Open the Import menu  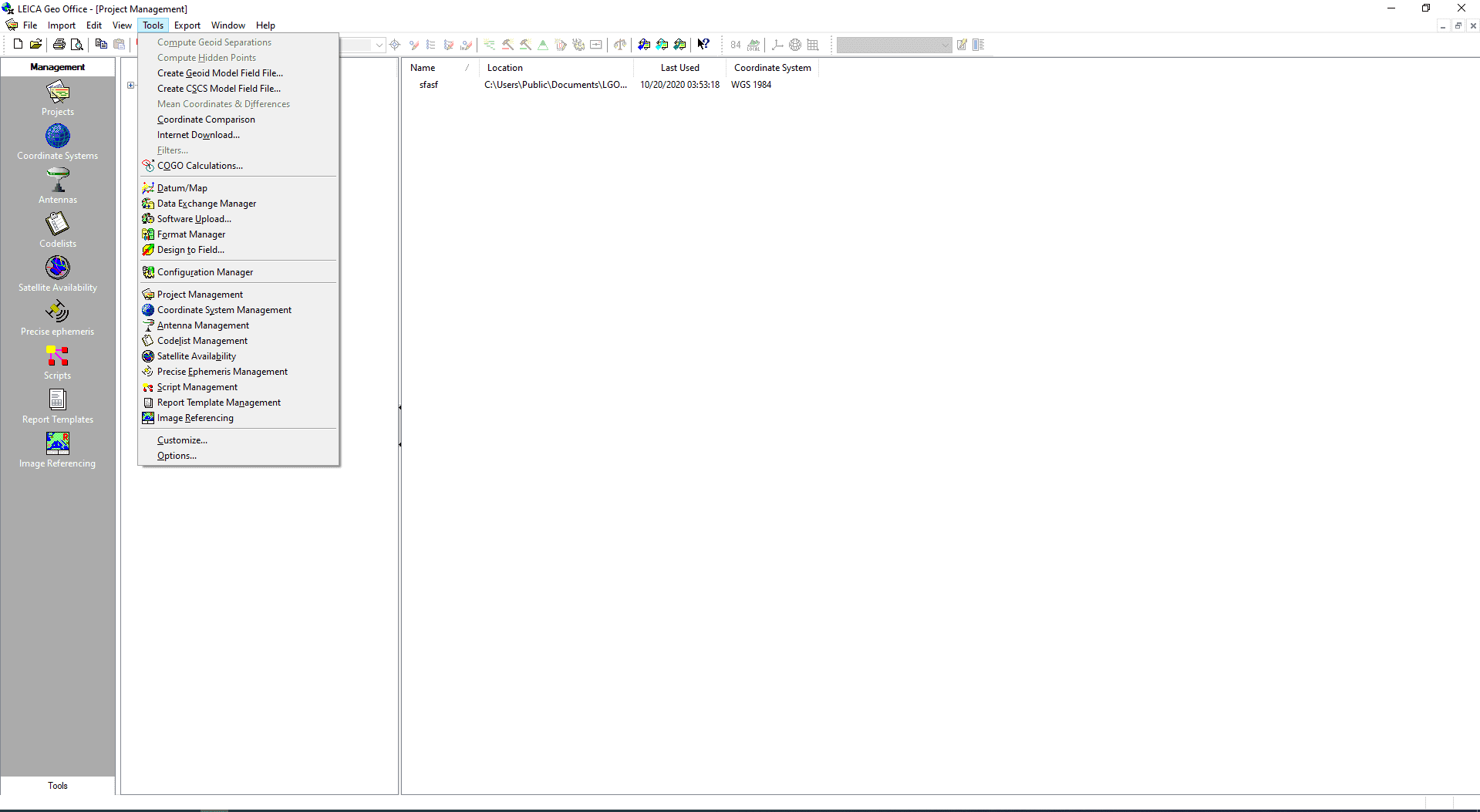(62, 25)
